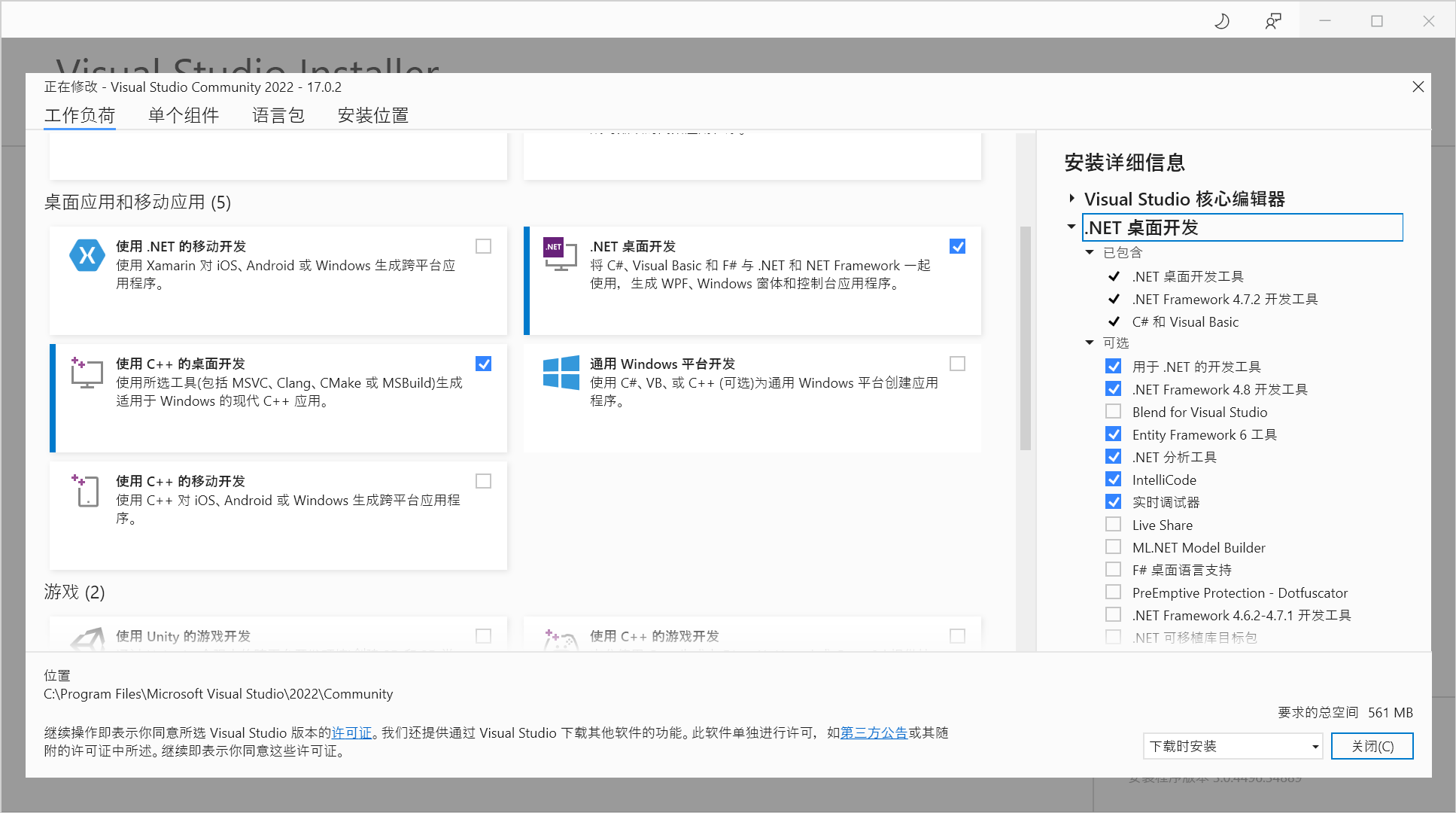Click the workloads list vertical scrollbar
Image resolution: width=1456 pixels, height=813 pixels.
coord(1025,339)
